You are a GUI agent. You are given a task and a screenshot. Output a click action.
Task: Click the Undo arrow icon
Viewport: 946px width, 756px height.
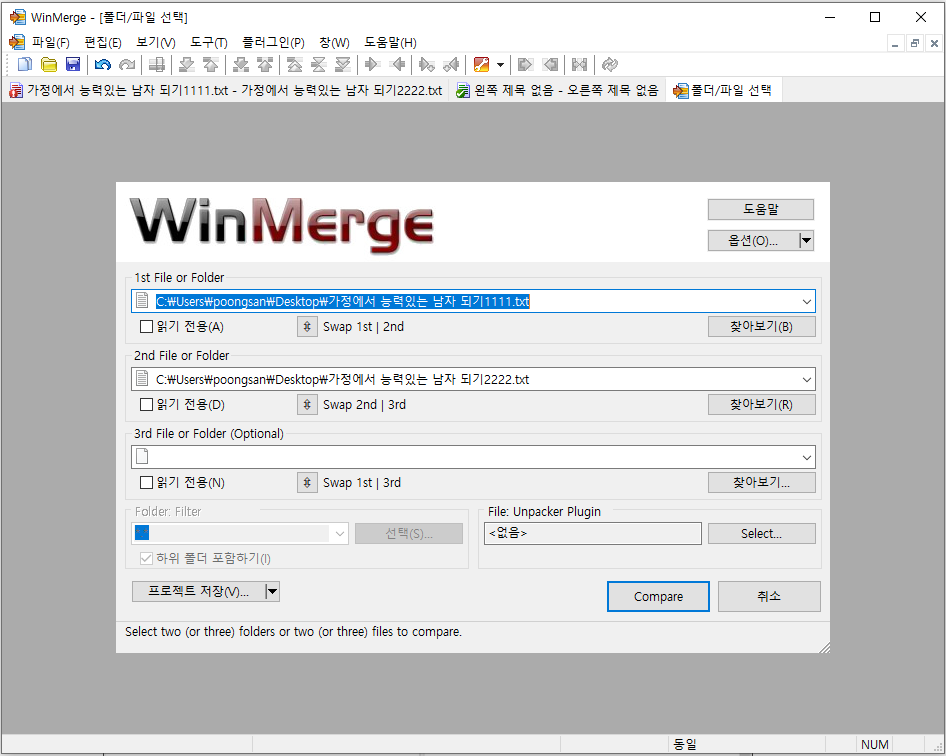point(103,65)
